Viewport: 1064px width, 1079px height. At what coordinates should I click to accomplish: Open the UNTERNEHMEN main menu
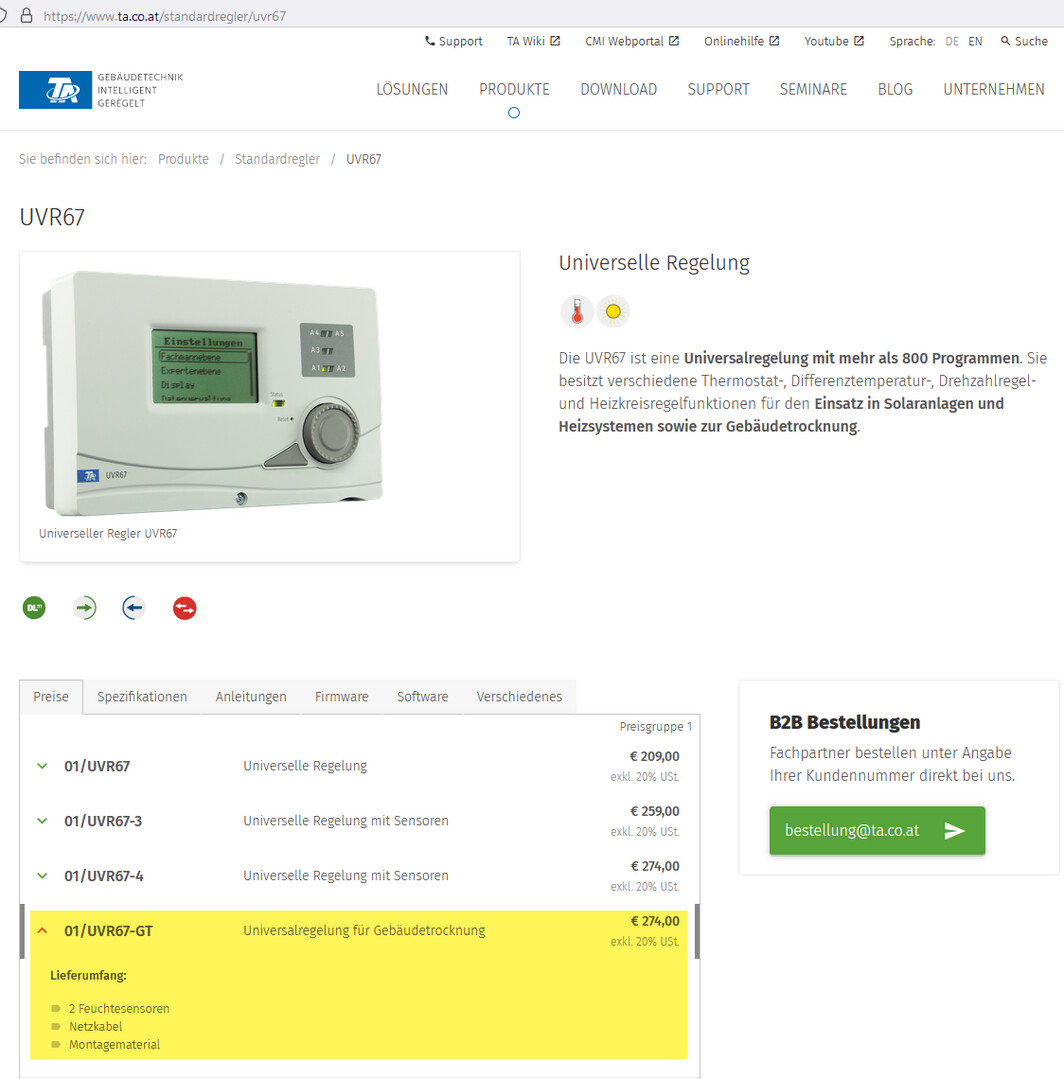pyautogui.click(x=994, y=89)
